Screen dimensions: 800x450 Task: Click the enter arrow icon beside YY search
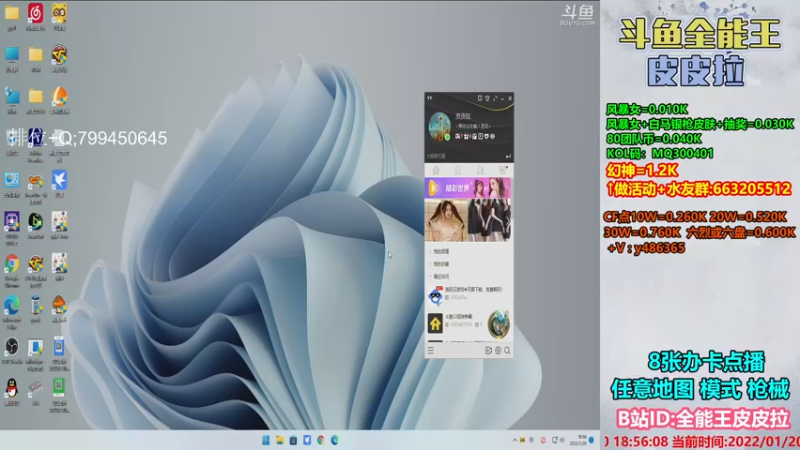(x=508, y=156)
